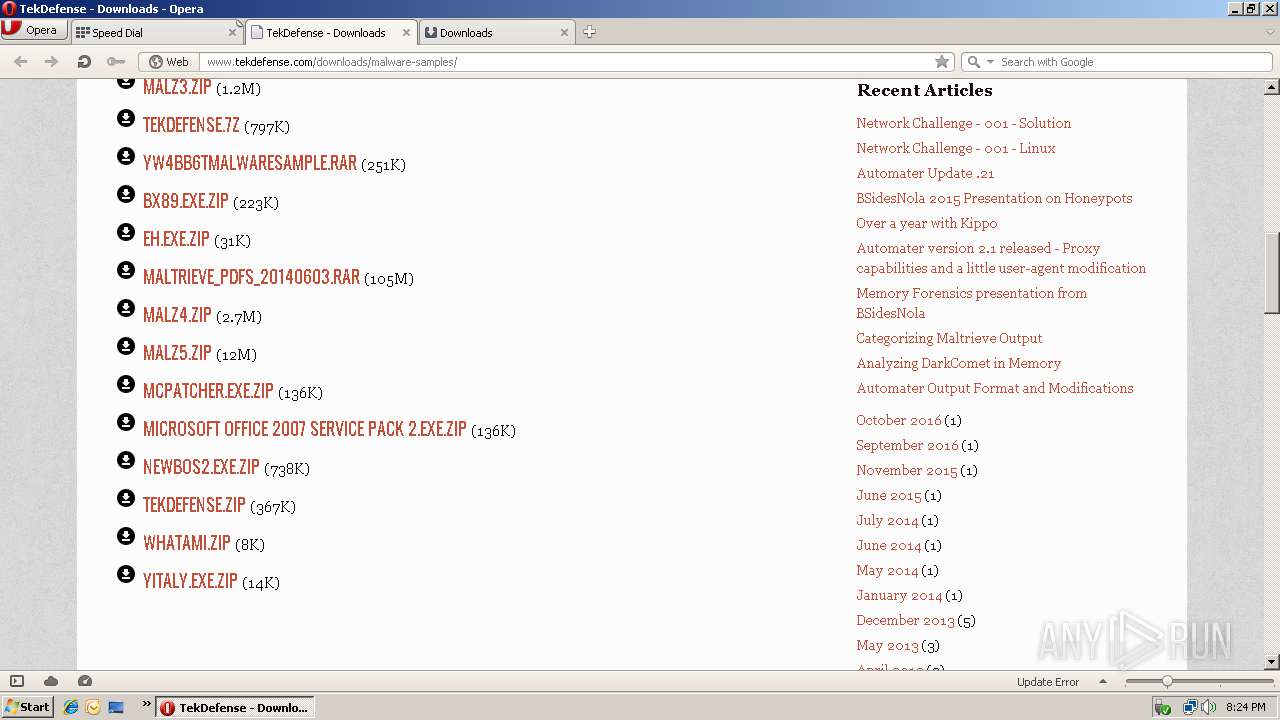
Task: Expand the zoom menu arrow beside Update Error
Action: pyautogui.click(x=1103, y=681)
